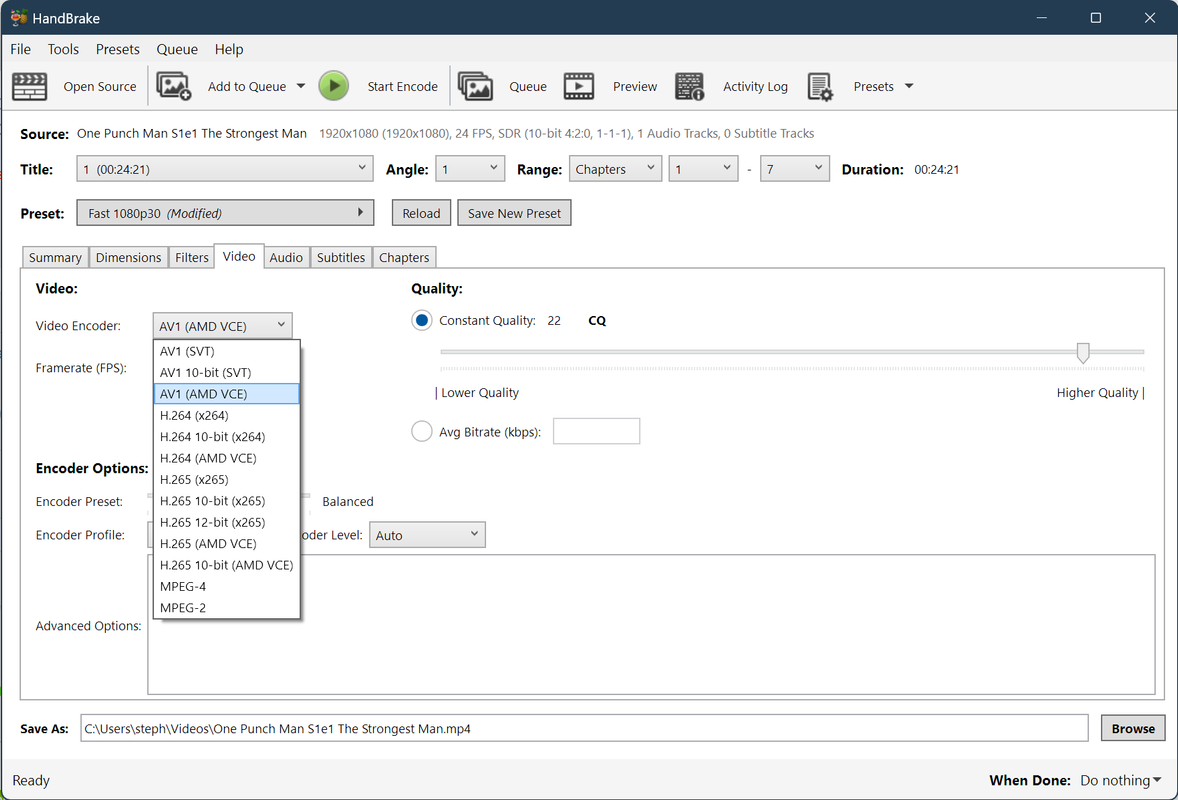Choose MPEG-4 encoder option

(226, 587)
